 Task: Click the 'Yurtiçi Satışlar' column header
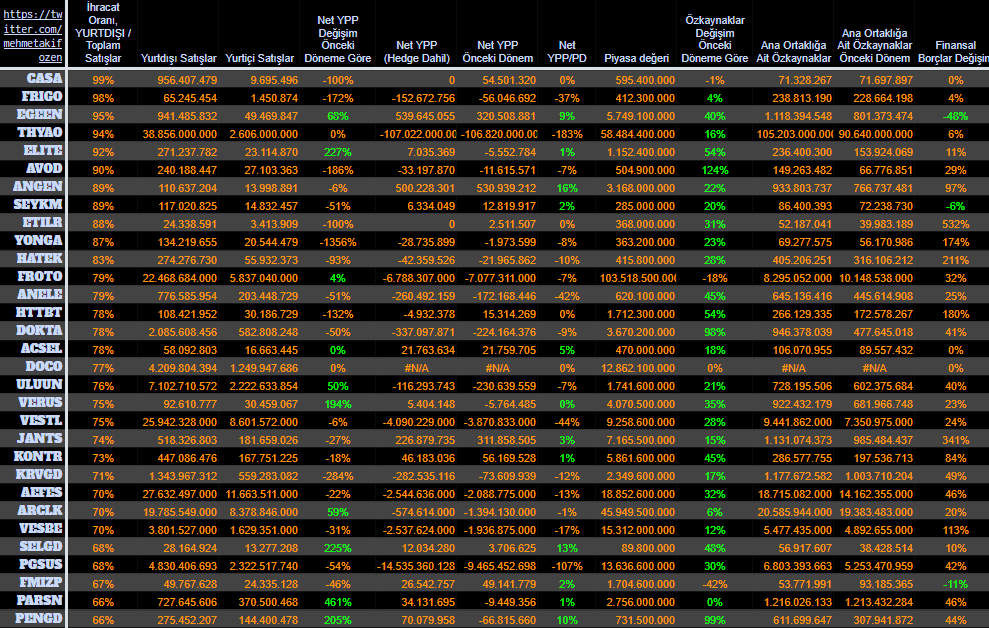(259, 59)
